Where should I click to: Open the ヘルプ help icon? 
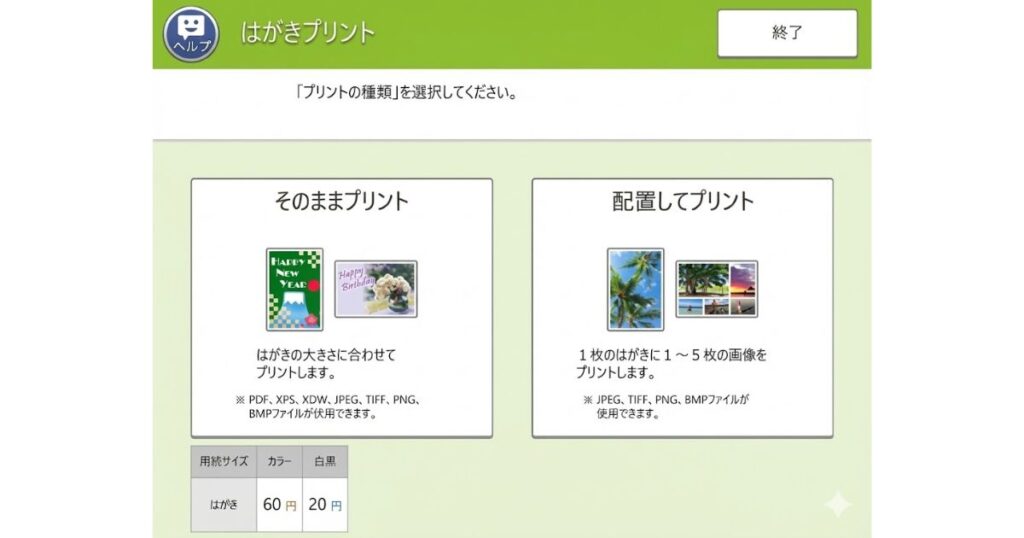[x=190, y=33]
